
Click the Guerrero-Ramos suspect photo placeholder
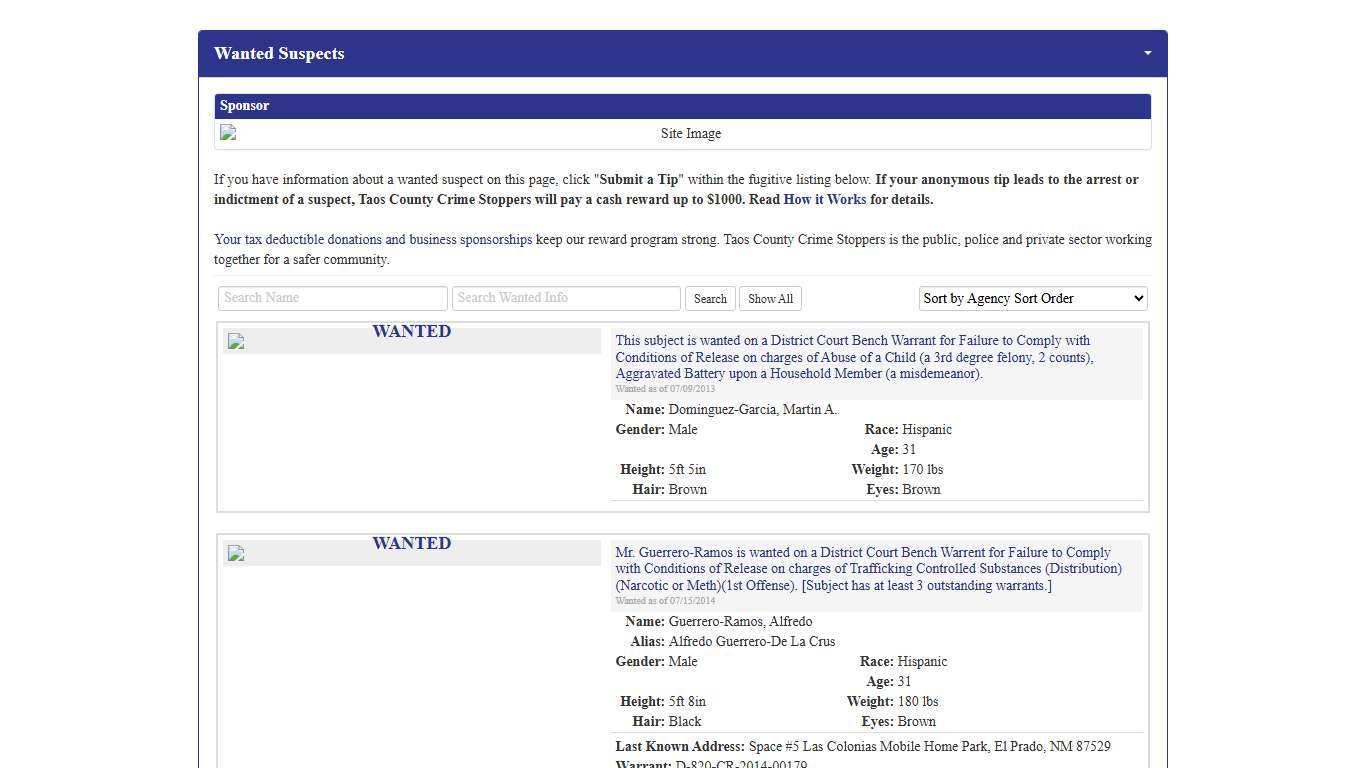236,554
